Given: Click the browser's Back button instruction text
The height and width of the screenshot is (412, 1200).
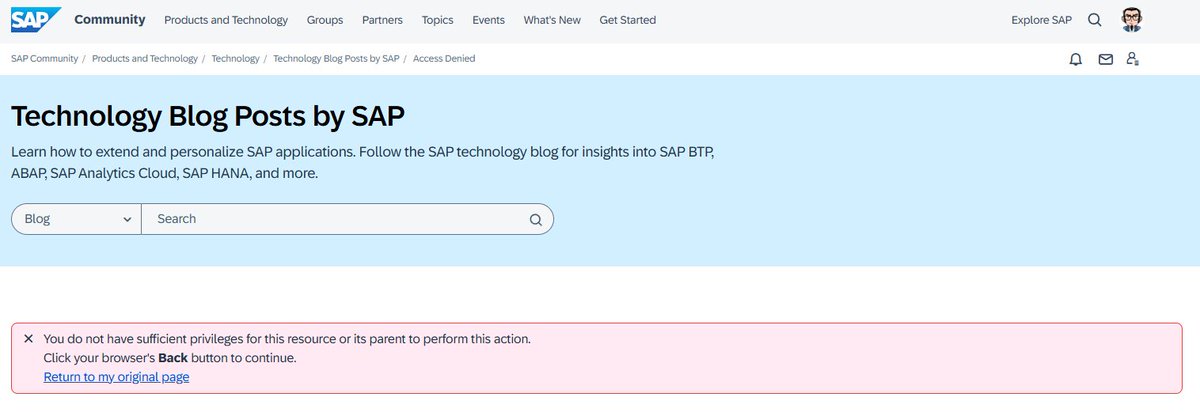Looking at the screenshot, I should tap(170, 358).
